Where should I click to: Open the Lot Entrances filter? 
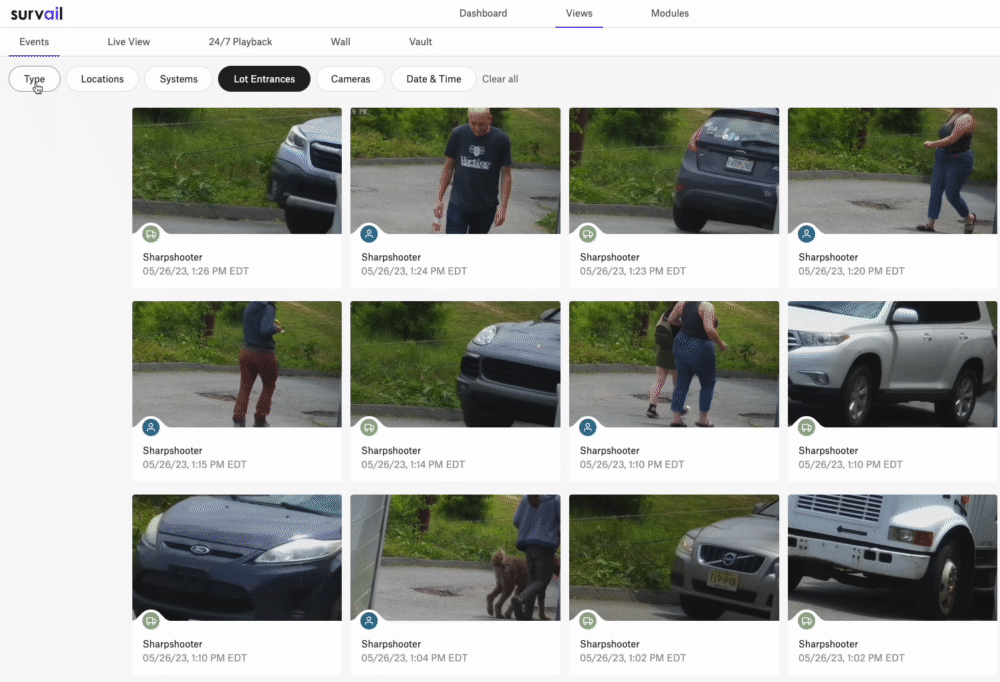[x=264, y=79]
